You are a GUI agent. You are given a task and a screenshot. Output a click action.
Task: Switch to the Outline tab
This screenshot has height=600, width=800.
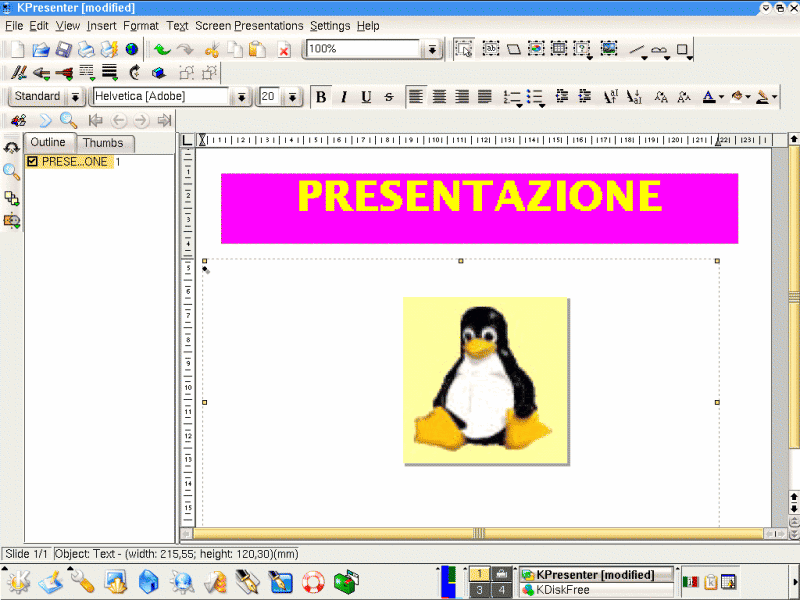pos(48,142)
